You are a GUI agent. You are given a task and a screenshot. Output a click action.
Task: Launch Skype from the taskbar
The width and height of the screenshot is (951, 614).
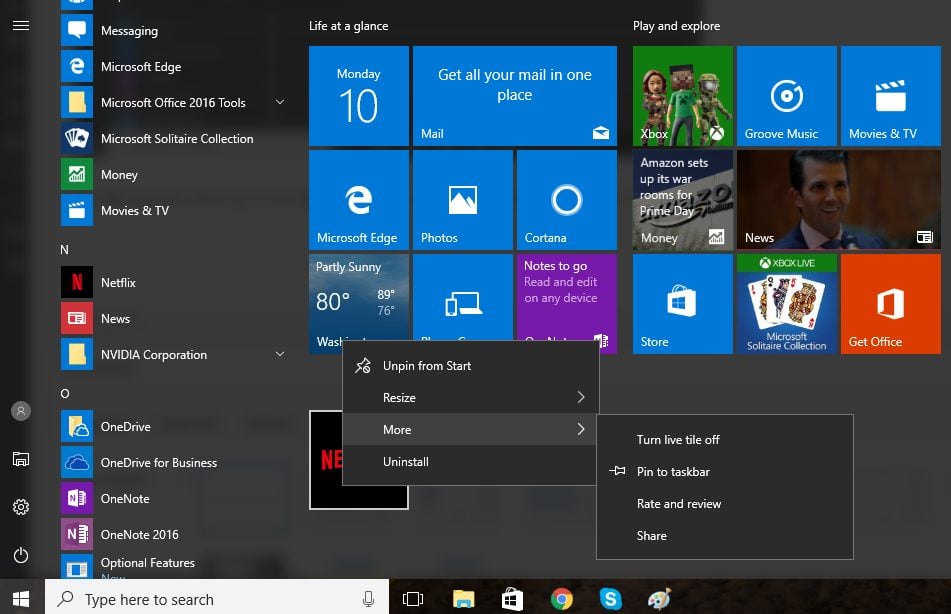[611, 599]
